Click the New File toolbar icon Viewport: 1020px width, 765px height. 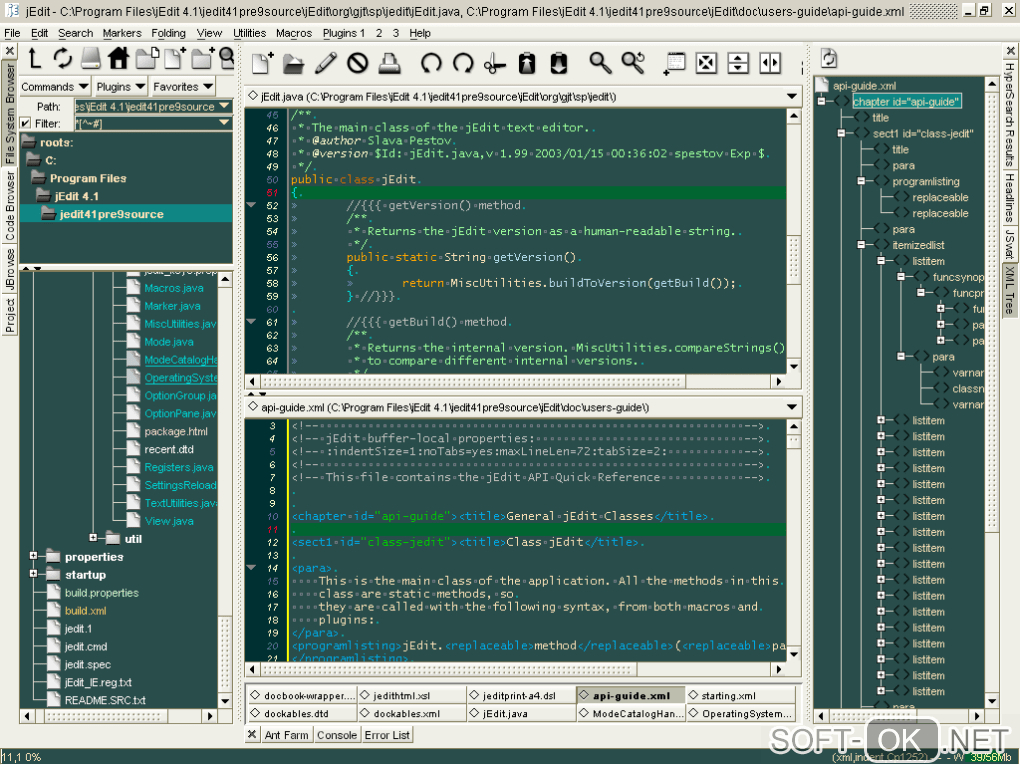point(262,63)
